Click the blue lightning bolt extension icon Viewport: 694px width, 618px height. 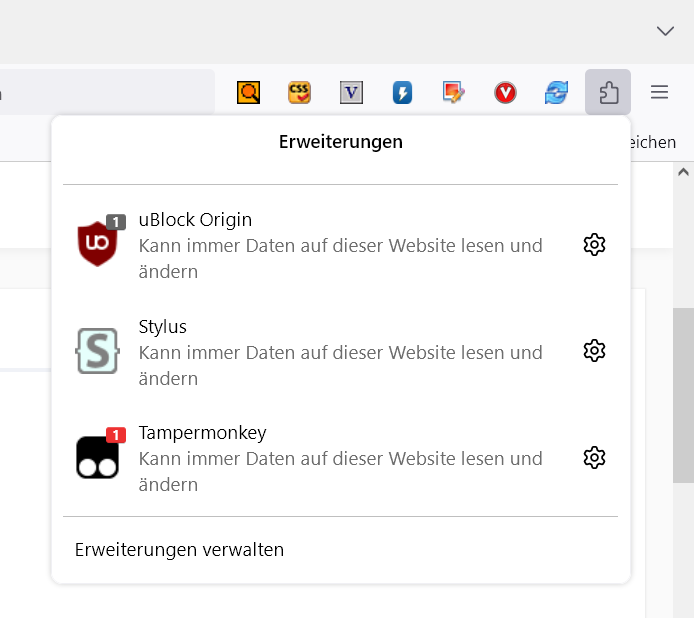[x=402, y=93]
